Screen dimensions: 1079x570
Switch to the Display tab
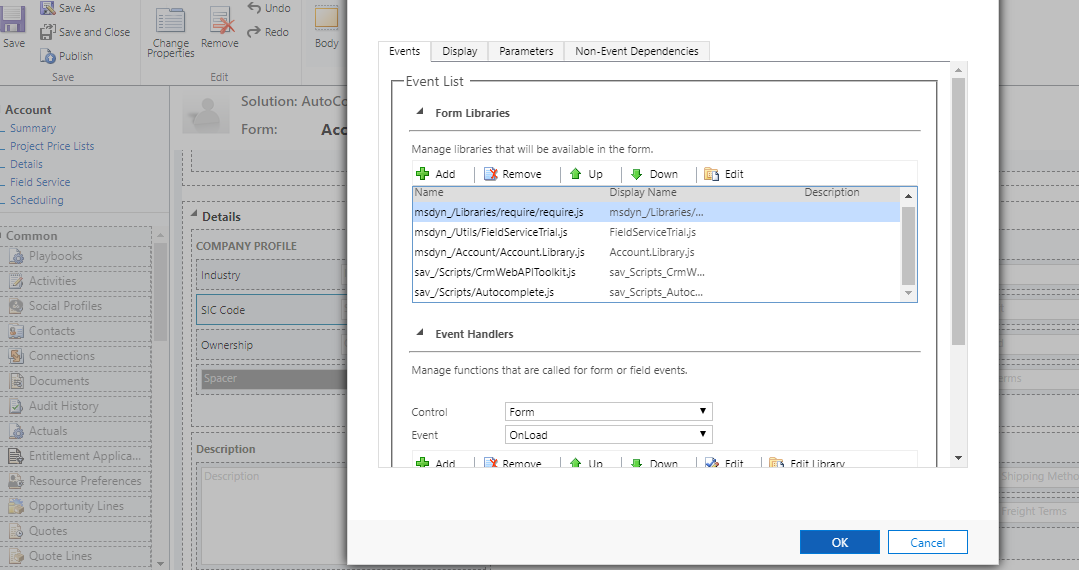coord(460,51)
